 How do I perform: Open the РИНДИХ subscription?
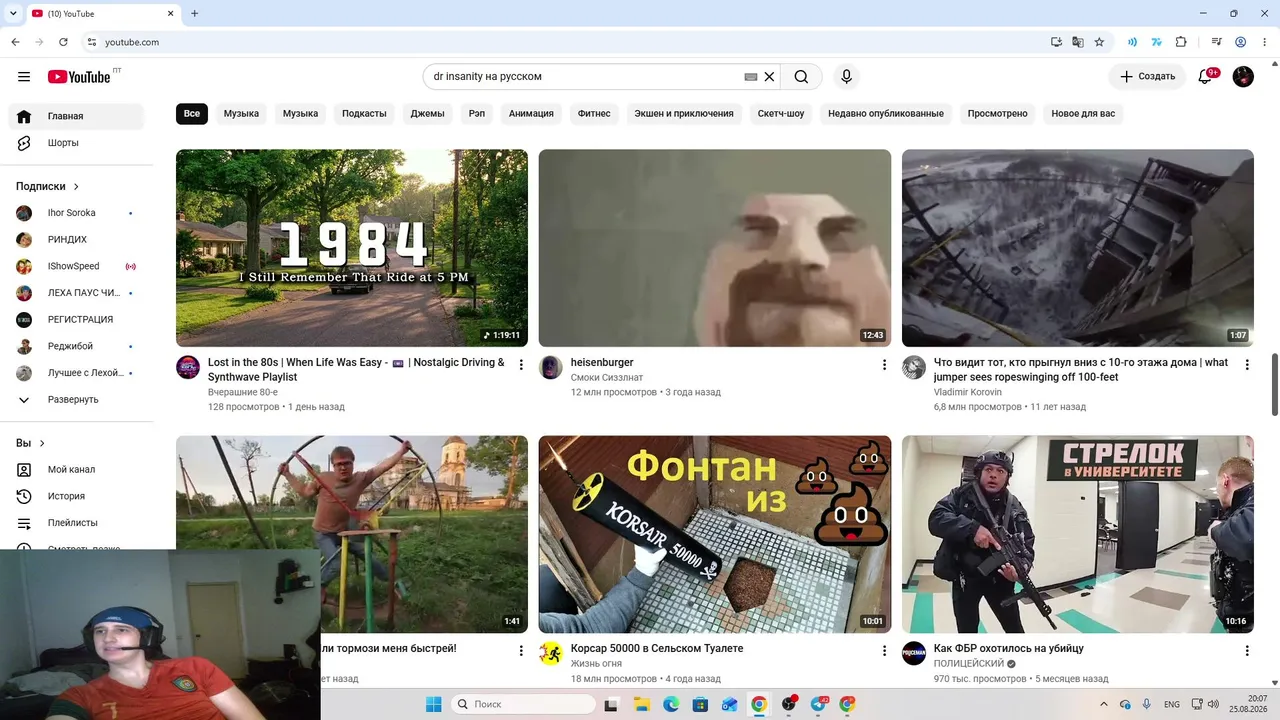click(77, 240)
